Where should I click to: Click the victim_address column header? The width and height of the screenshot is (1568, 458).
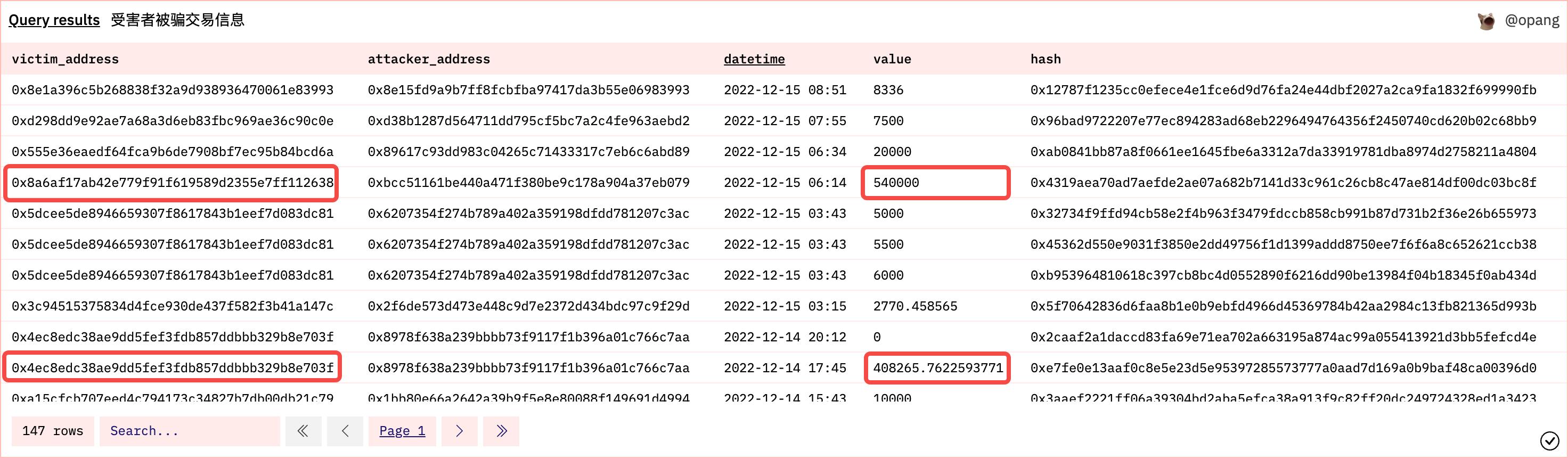(x=65, y=59)
